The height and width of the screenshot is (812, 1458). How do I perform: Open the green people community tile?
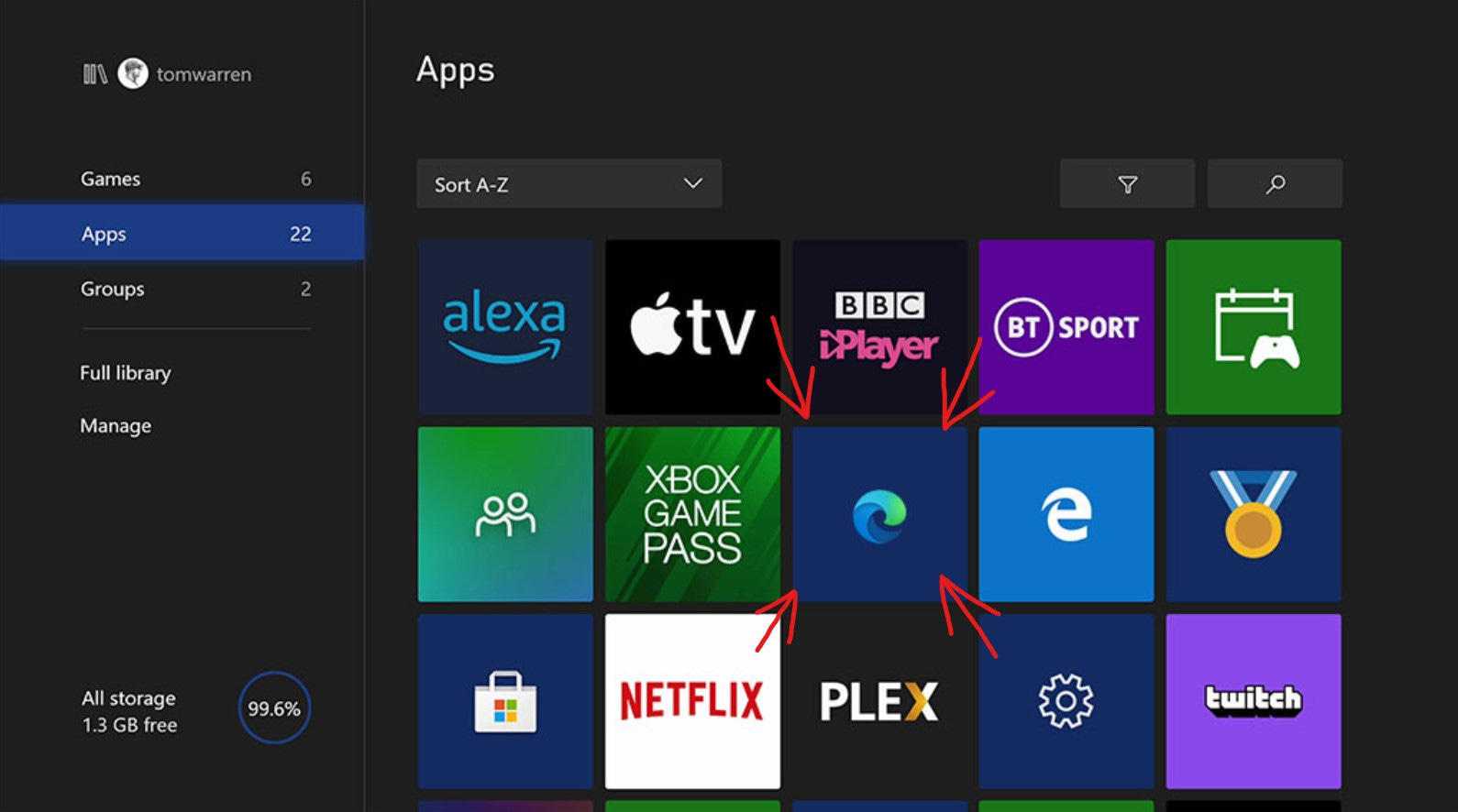coord(505,514)
